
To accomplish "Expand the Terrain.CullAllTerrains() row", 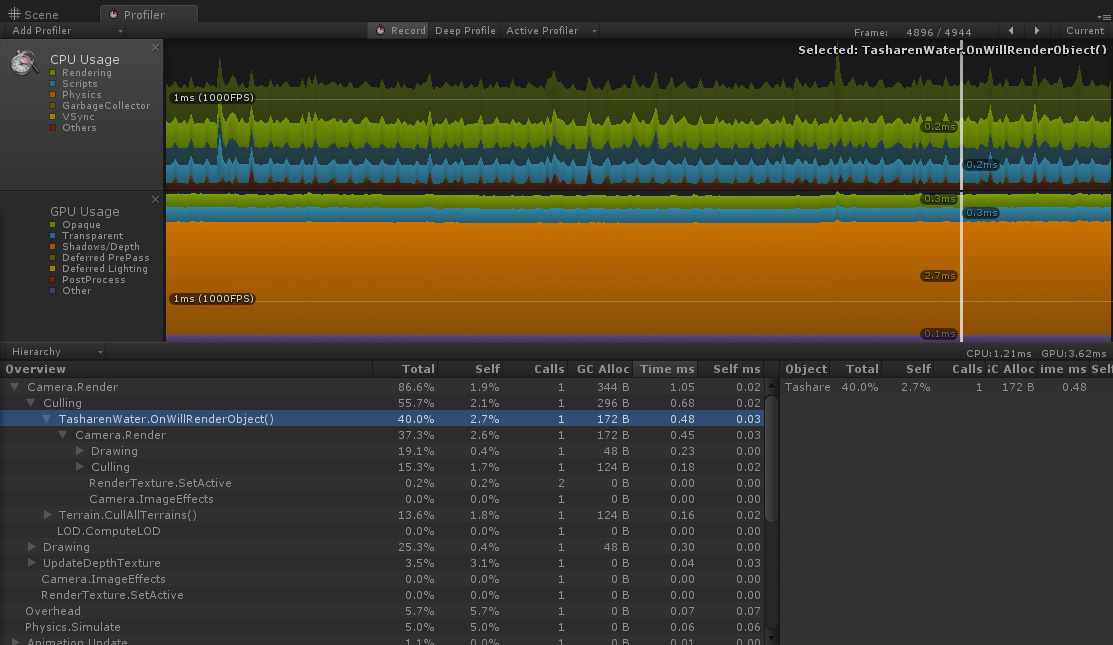I will point(47,515).
